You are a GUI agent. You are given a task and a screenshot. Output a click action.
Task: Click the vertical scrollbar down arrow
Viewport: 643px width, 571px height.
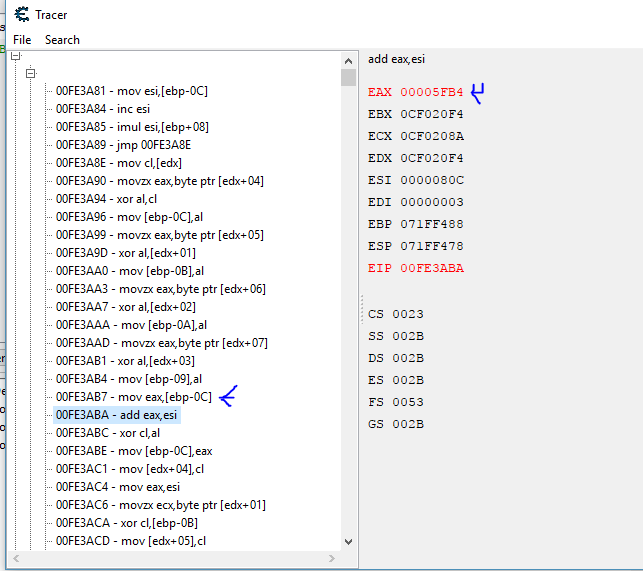(348, 541)
